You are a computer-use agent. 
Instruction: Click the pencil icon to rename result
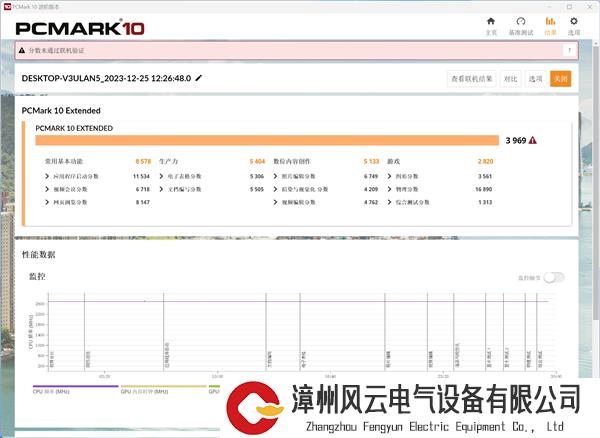199,78
